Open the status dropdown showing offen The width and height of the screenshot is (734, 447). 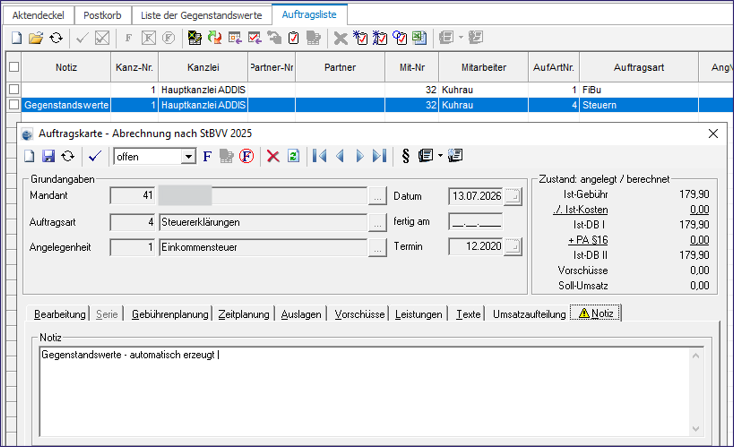point(188,156)
